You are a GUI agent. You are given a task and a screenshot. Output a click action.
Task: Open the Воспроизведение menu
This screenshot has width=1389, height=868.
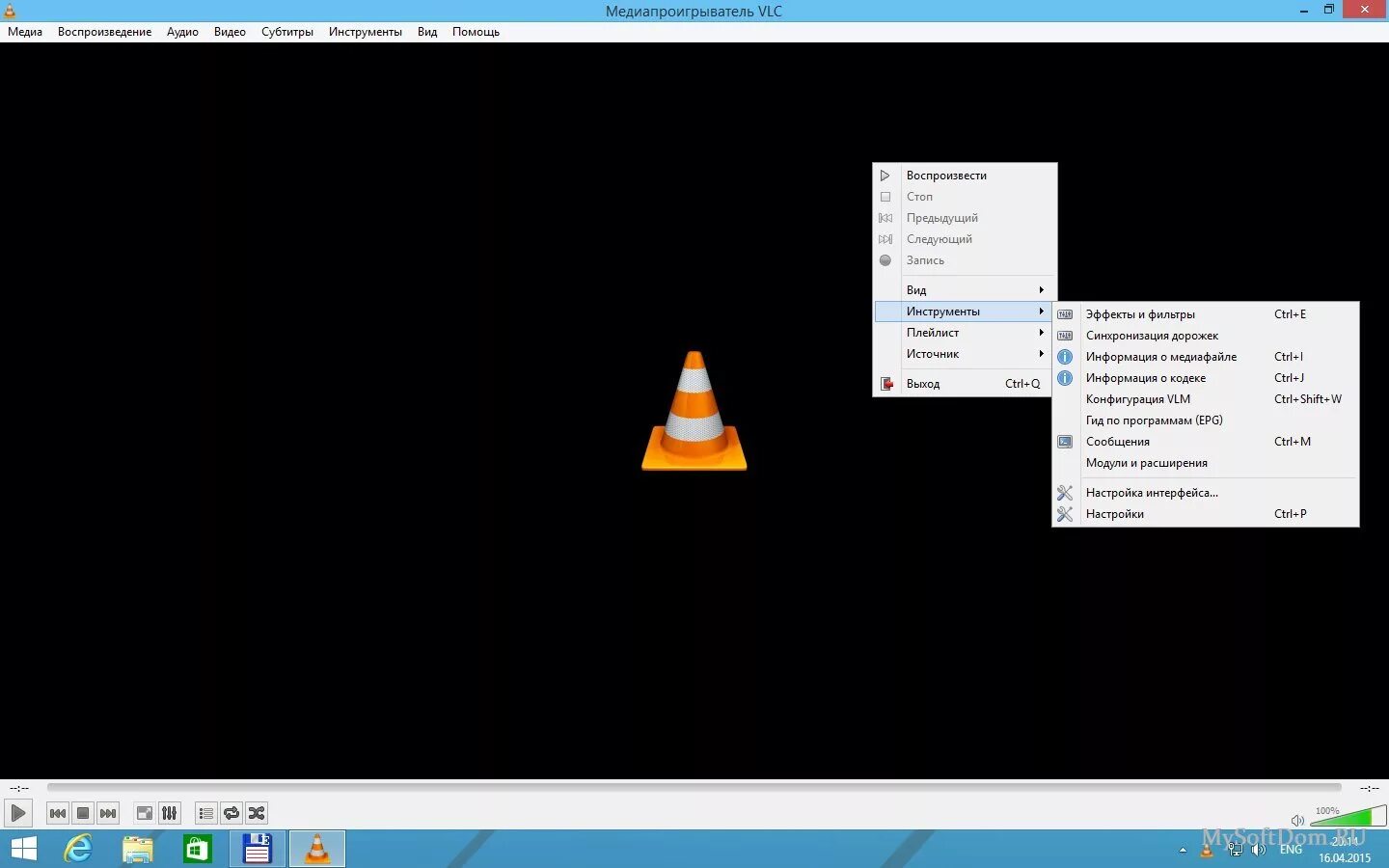(104, 32)
